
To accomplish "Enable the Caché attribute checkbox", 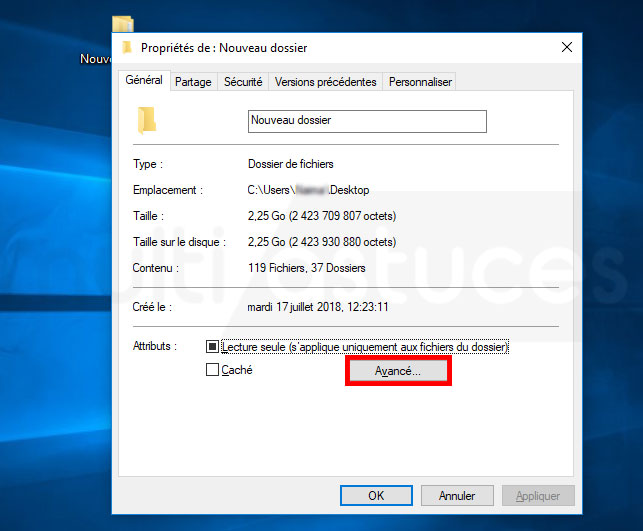I will [x=212, y=370].
